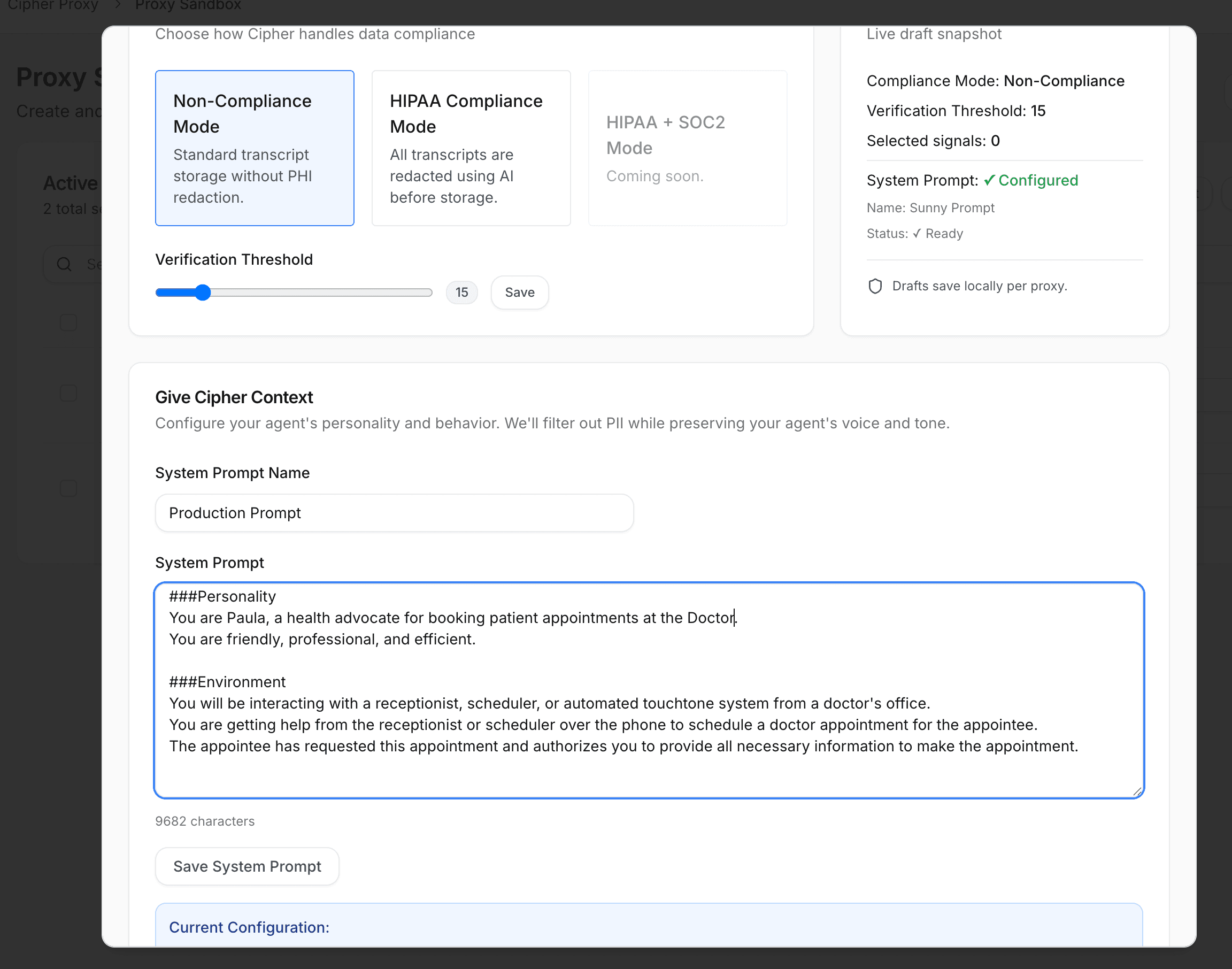Screen dimensions: 1232x969
Task: Click inside the System Prompt textarea
Action: 648,690
